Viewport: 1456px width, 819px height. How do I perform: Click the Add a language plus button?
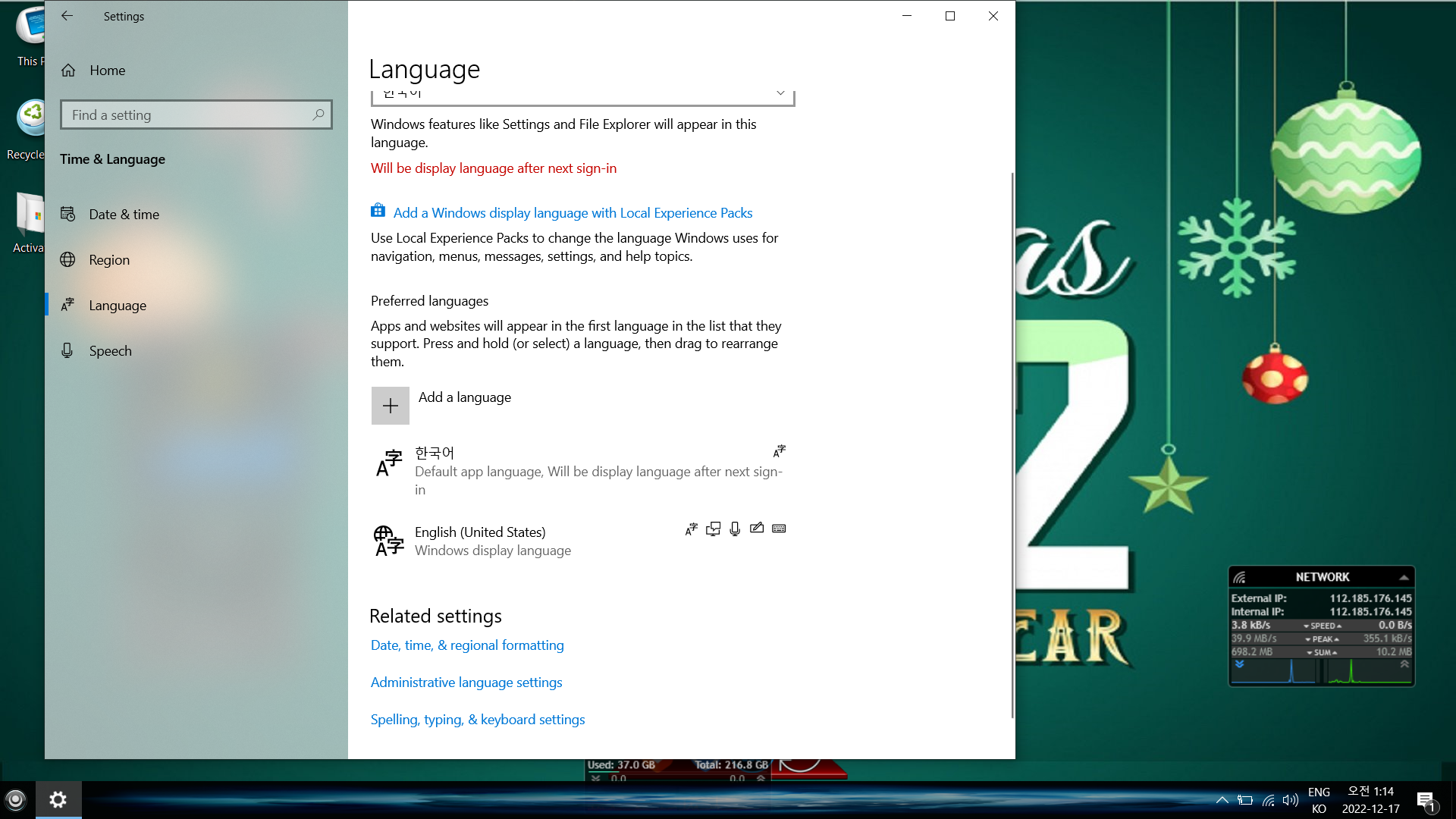[390, 406]
